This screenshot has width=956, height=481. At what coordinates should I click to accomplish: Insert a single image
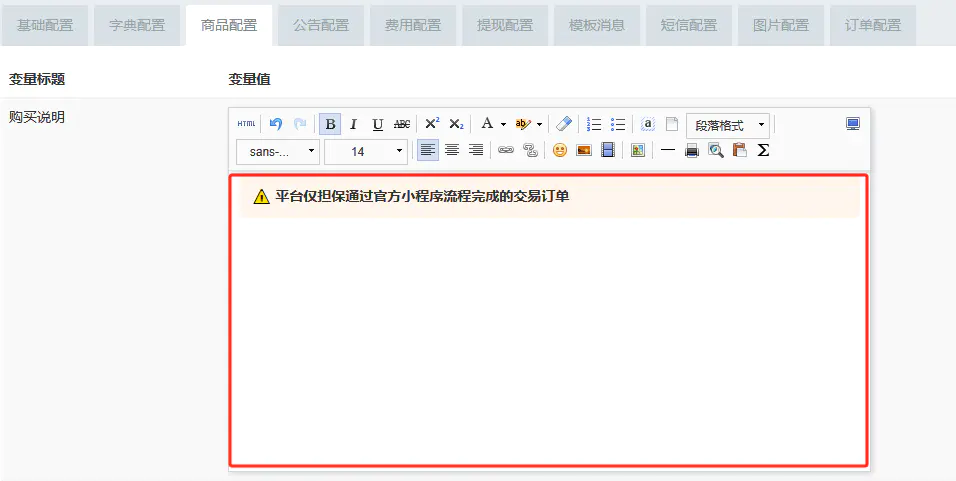coord(584,150)
